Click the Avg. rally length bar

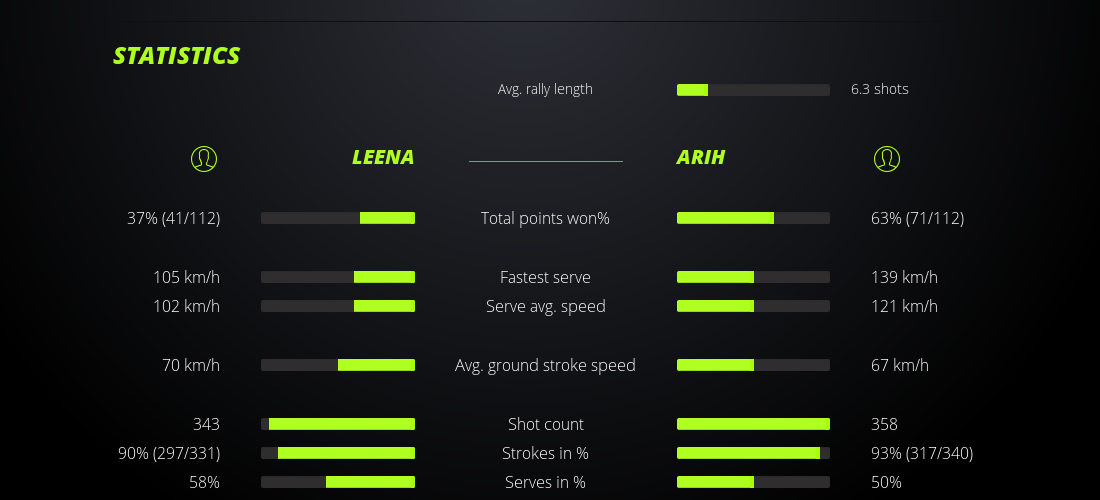(753, 90)
